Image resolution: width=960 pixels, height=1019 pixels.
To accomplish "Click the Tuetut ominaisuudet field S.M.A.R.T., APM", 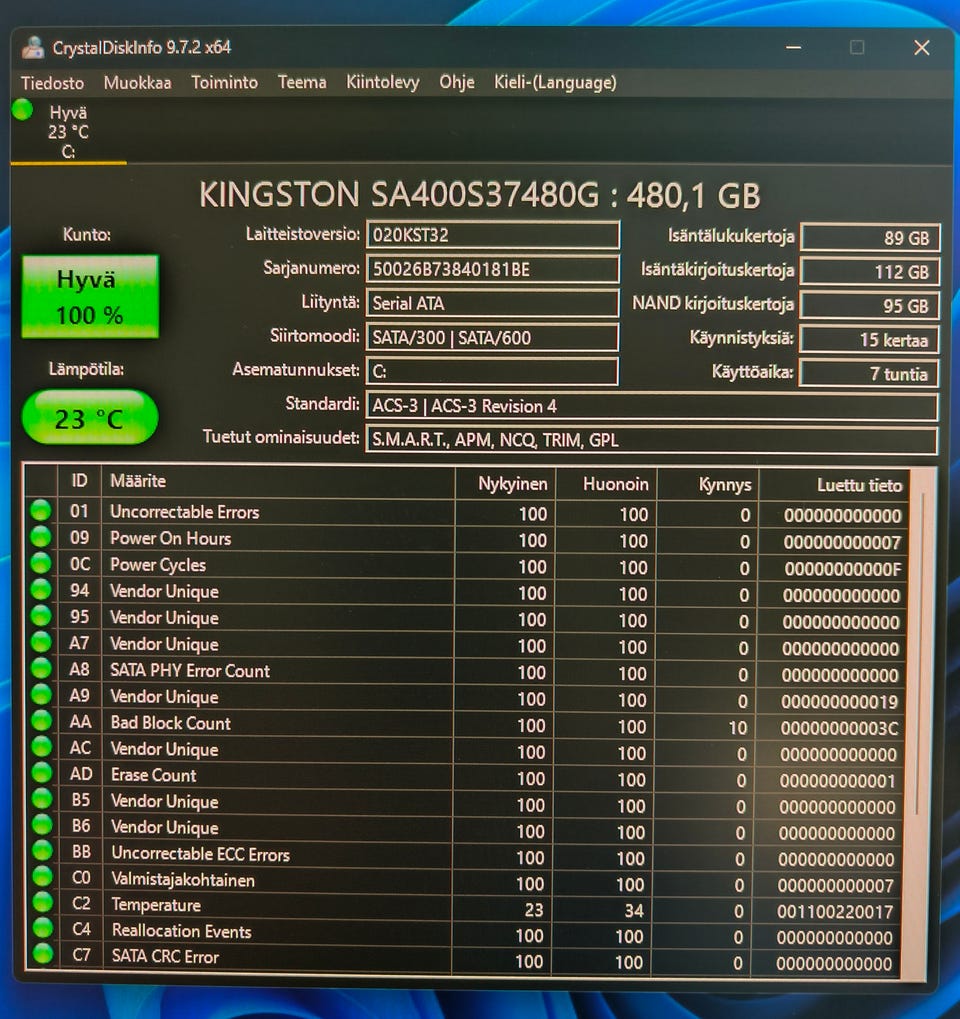I will pos(651,440).
